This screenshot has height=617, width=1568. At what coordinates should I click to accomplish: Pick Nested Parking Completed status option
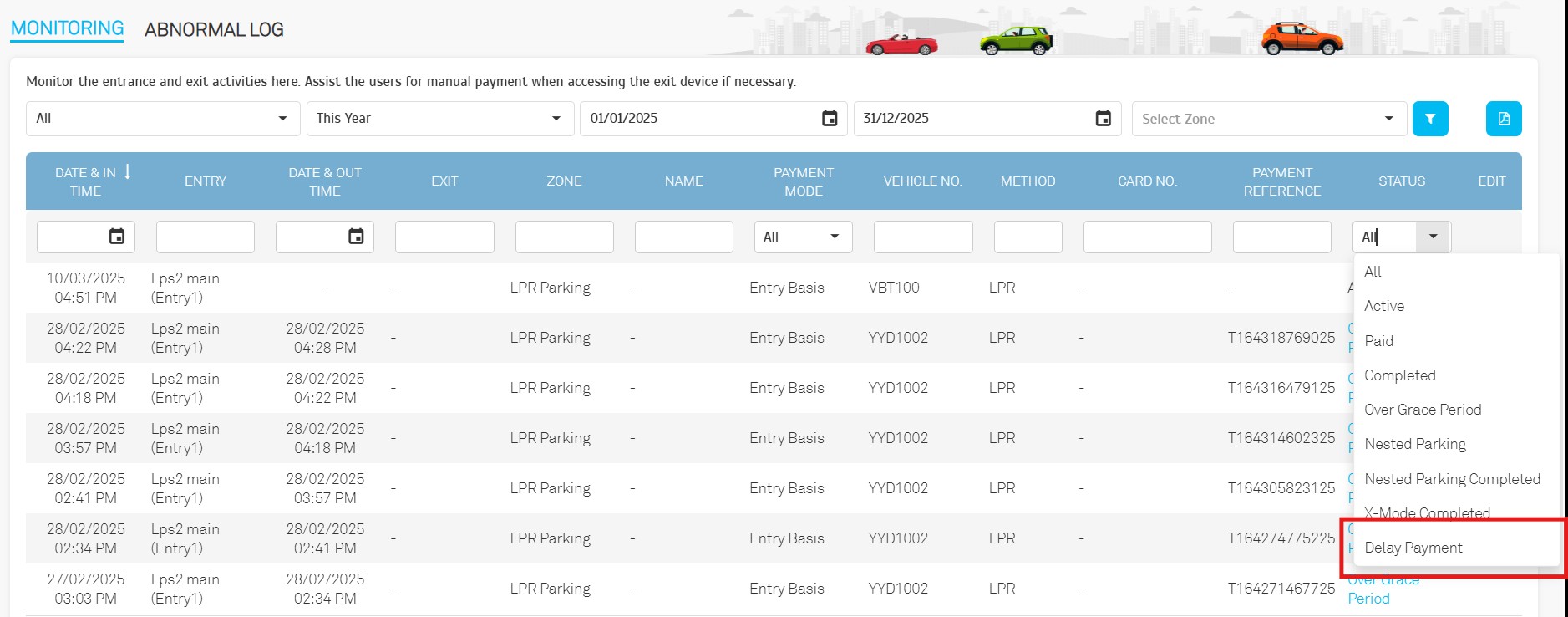coord(1452,479)
